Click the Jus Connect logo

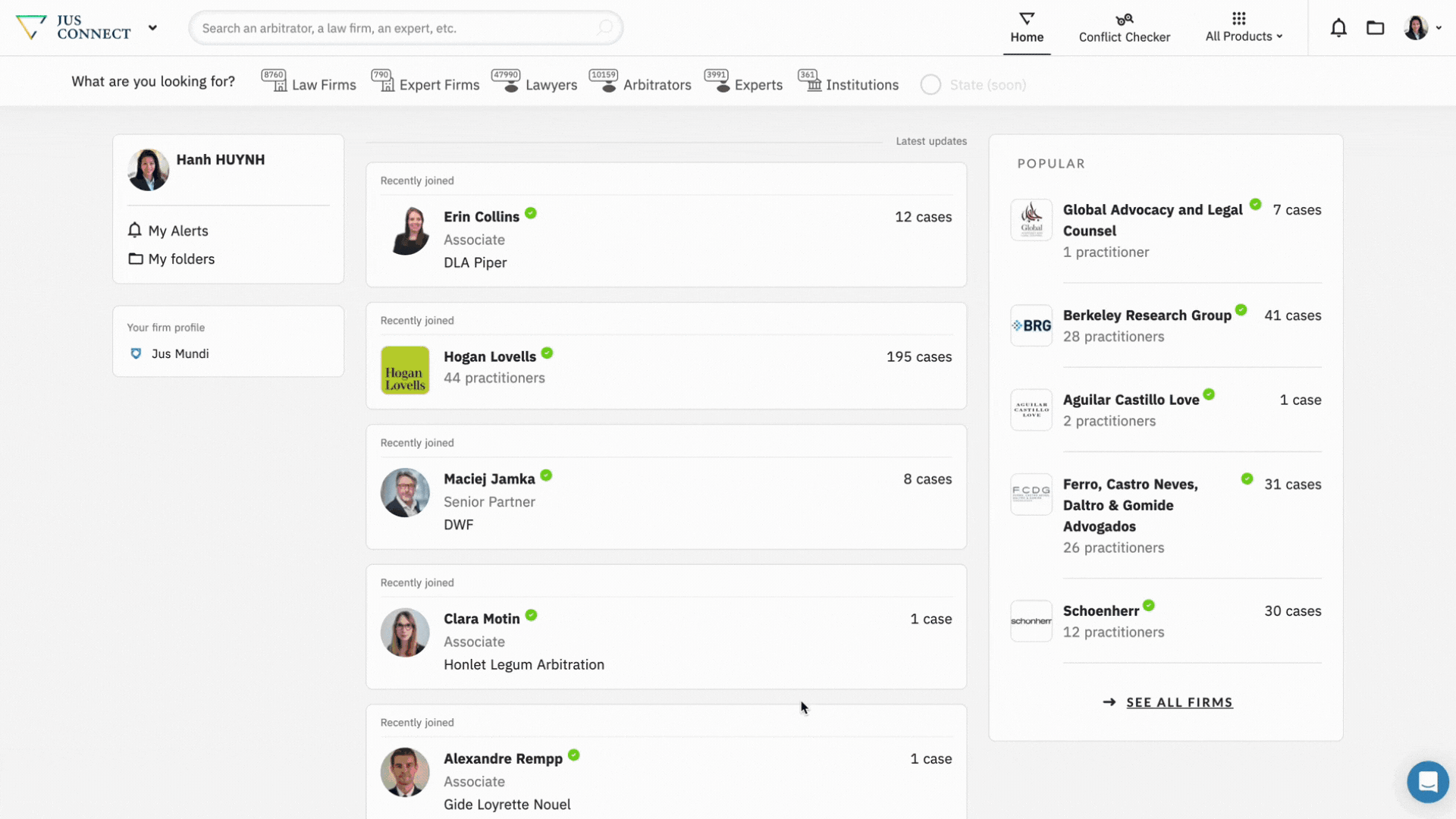coord(74,27)
